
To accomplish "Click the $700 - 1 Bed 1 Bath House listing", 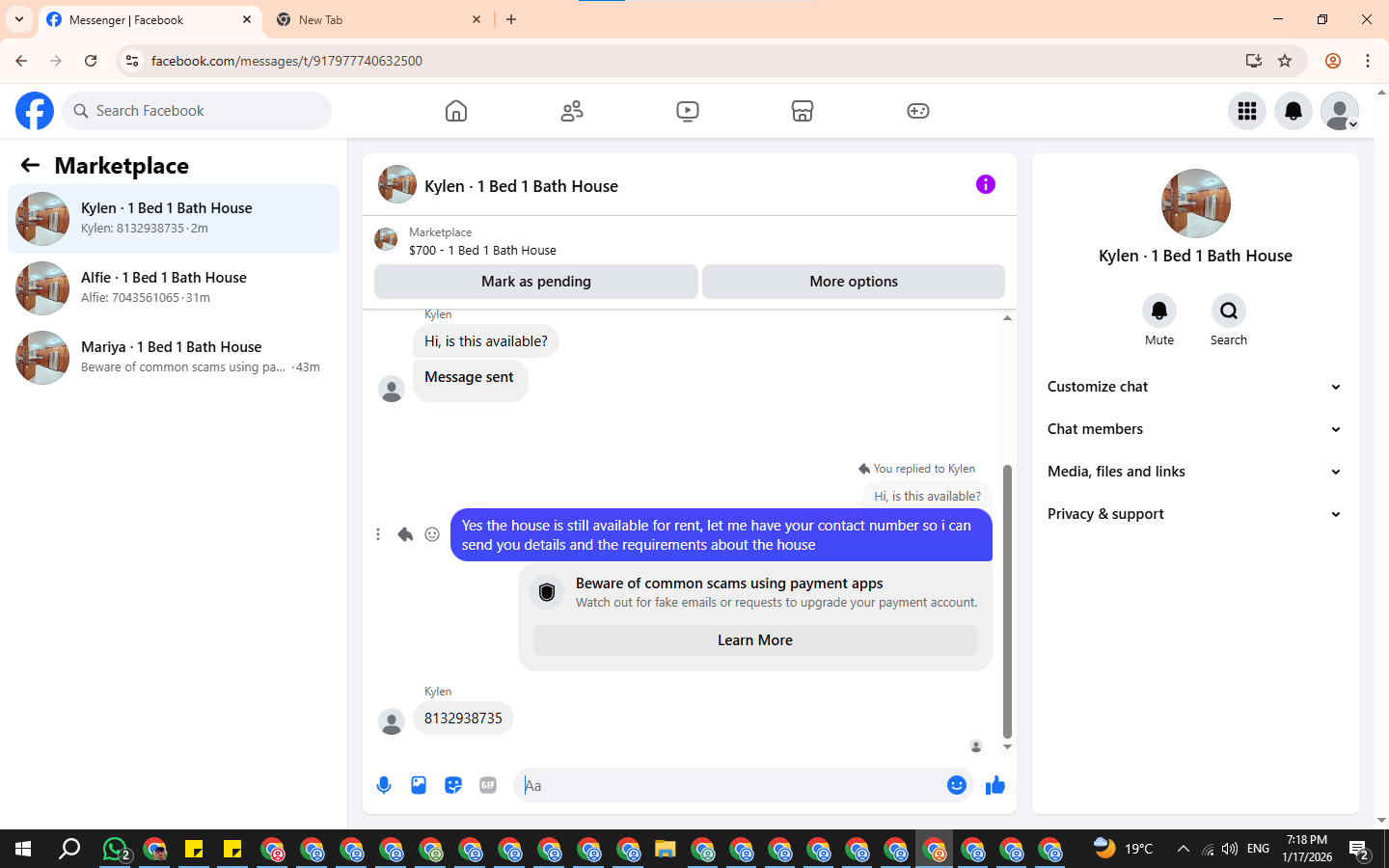I will pyautogui.click(x=482, y=250).
